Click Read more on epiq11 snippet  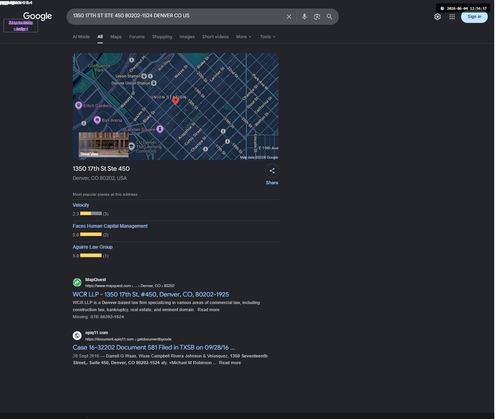pos(230,363)
